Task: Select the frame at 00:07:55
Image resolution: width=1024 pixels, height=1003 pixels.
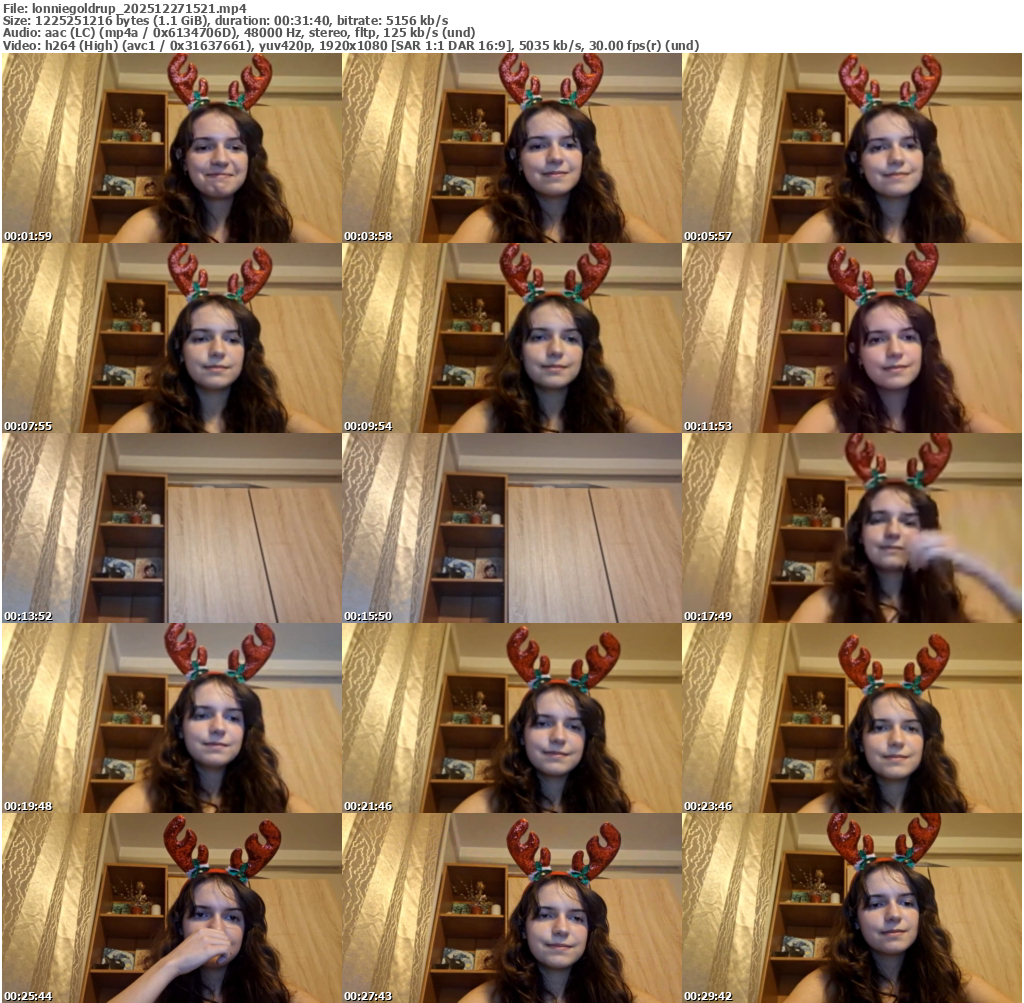Action: 172,338
